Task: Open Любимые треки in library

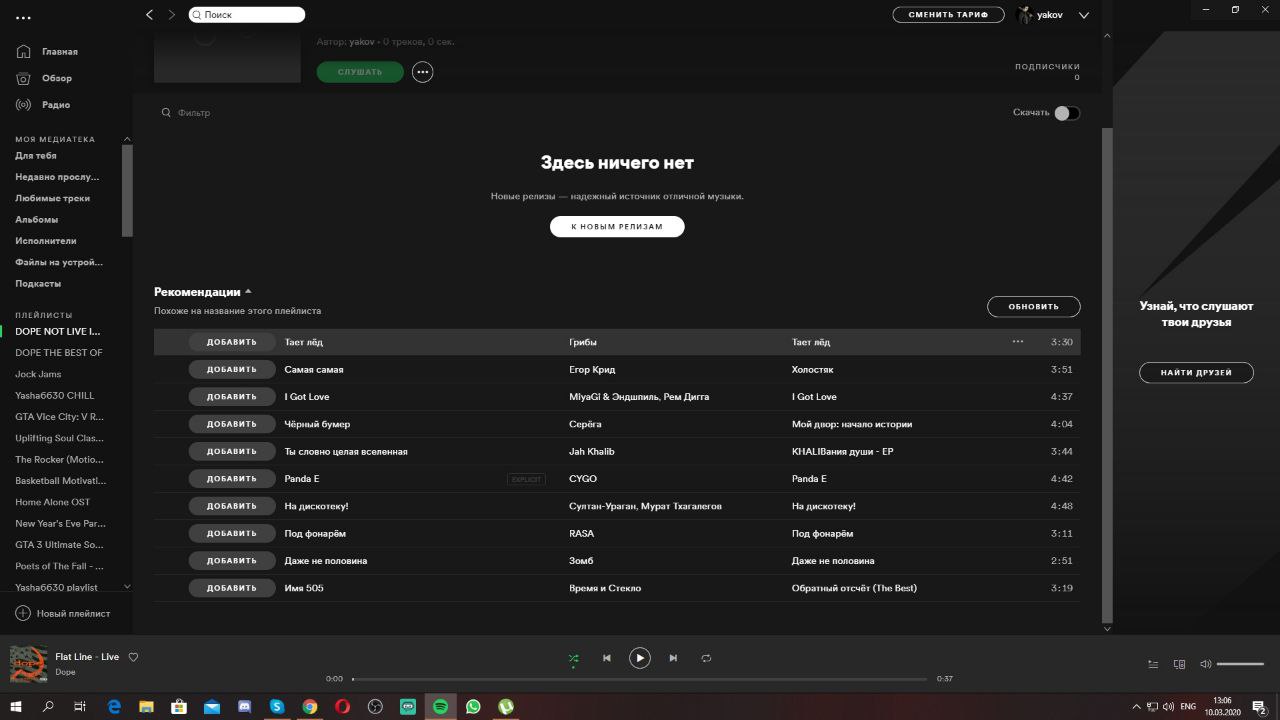Action: pyautogui.click(x=52, y=198)
